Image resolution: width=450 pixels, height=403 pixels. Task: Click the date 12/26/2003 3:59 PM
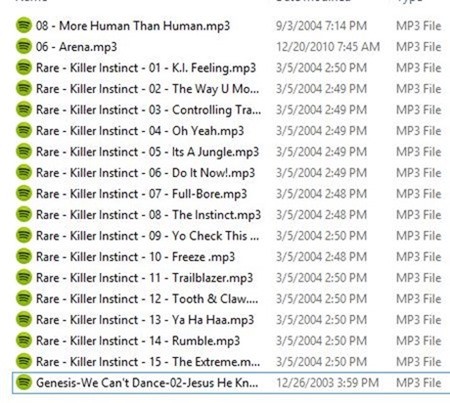(327, 383)
